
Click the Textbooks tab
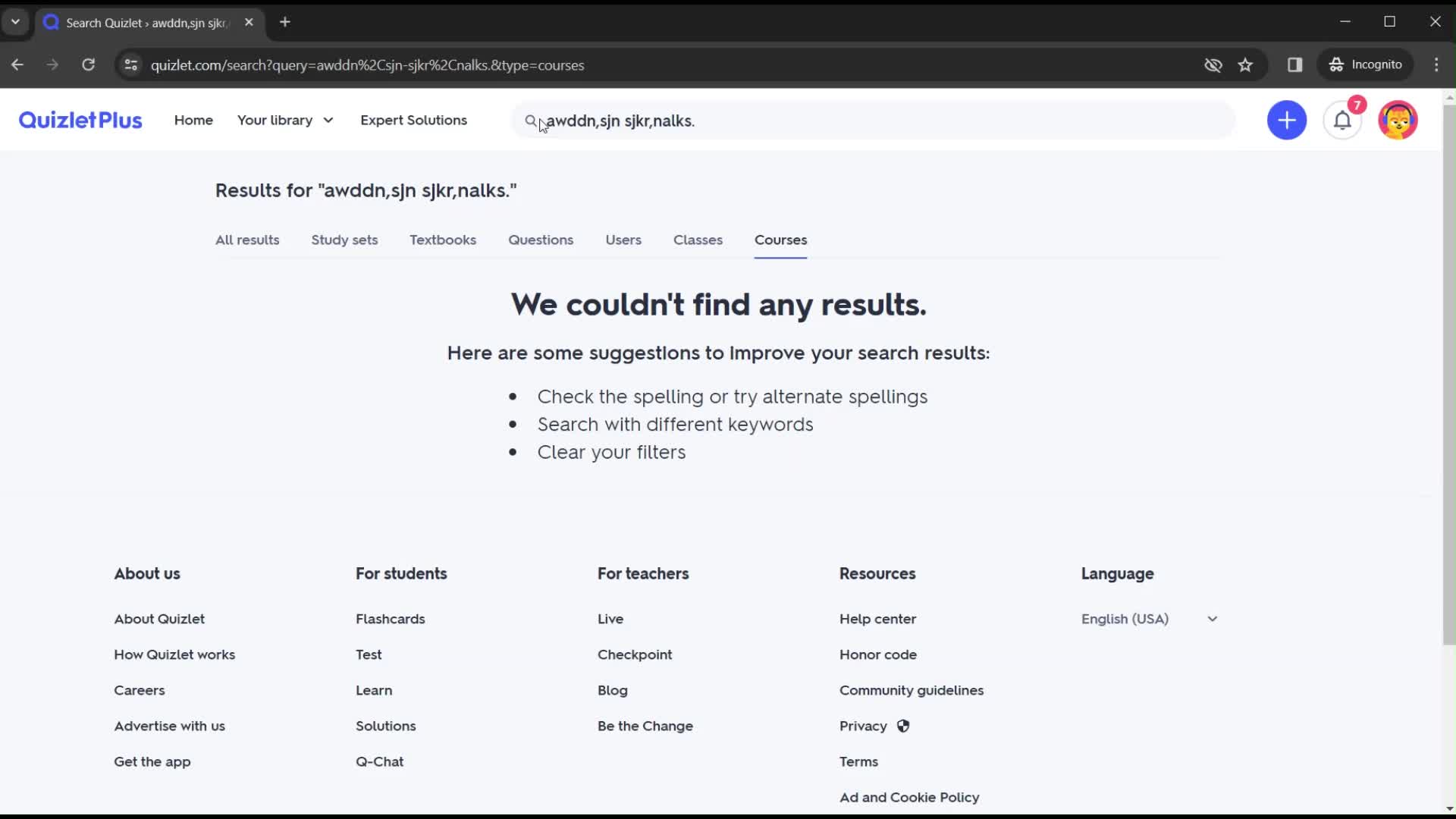click(x=444, y=239)
